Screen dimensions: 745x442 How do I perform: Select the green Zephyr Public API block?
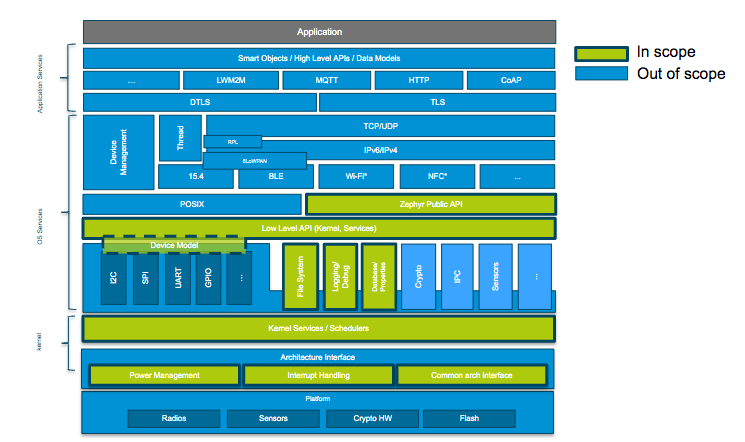[x=431, y=204]
